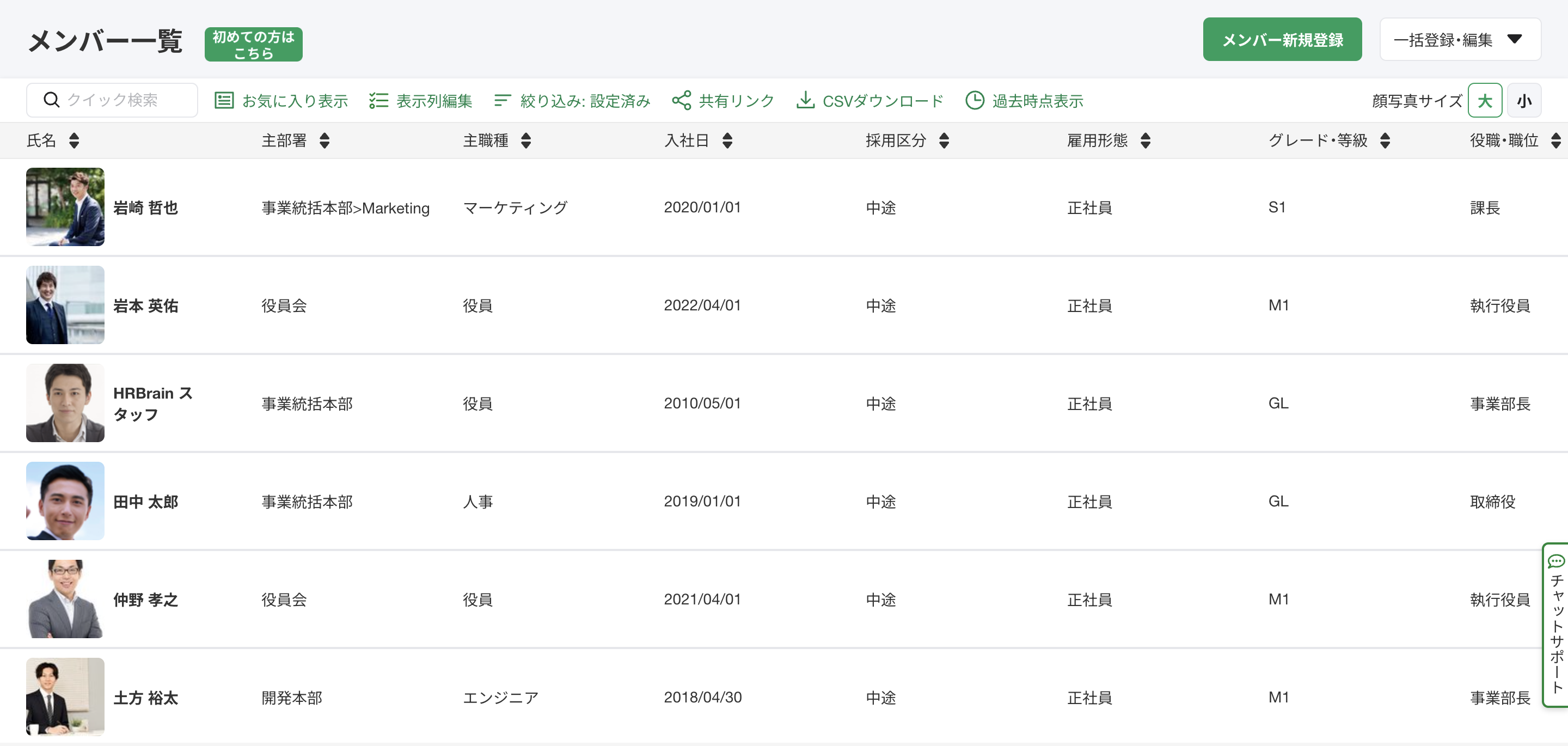This screenshot has height=746, width=1568.
Task: Click the CSVダウンロード download arrow icon
Action: [805, 101]
